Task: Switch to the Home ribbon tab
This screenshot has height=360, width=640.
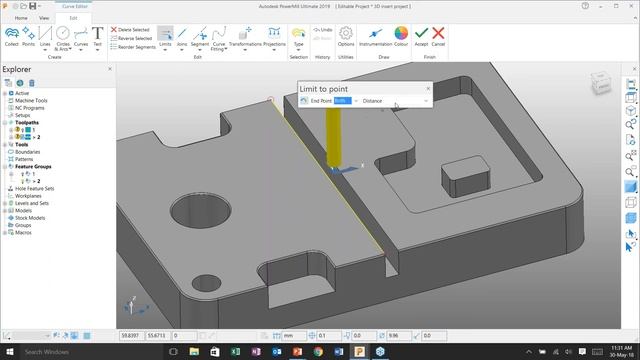Action: pos(21,18)
